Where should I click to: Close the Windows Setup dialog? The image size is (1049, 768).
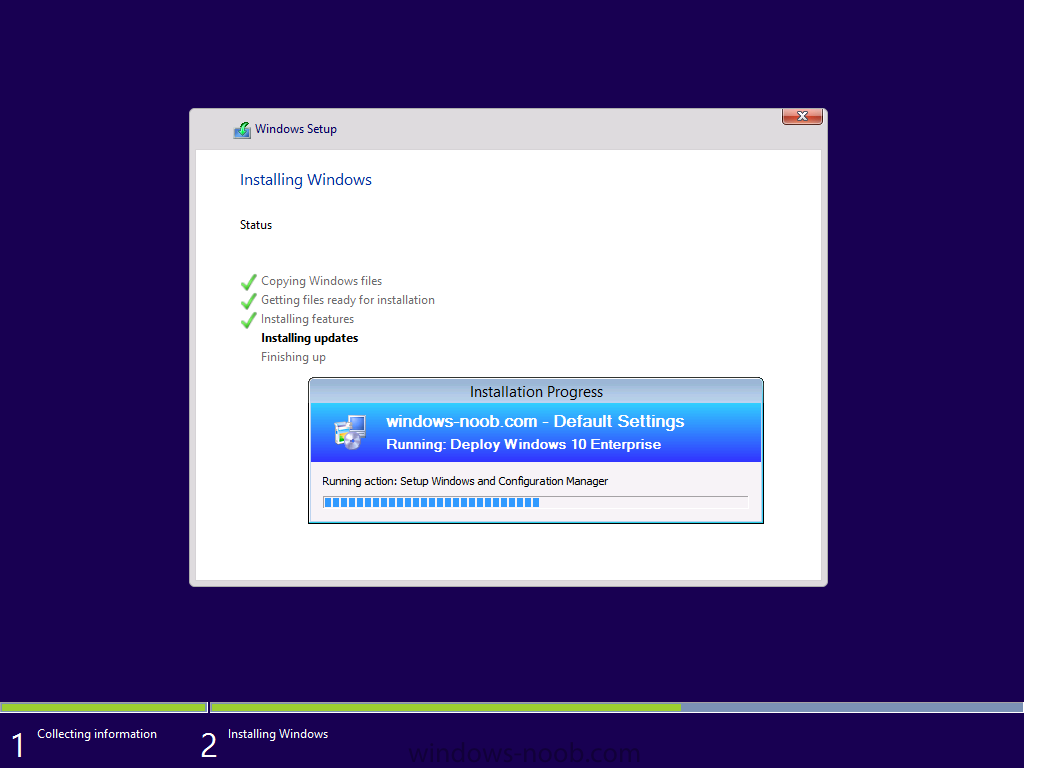click(802, 116)
